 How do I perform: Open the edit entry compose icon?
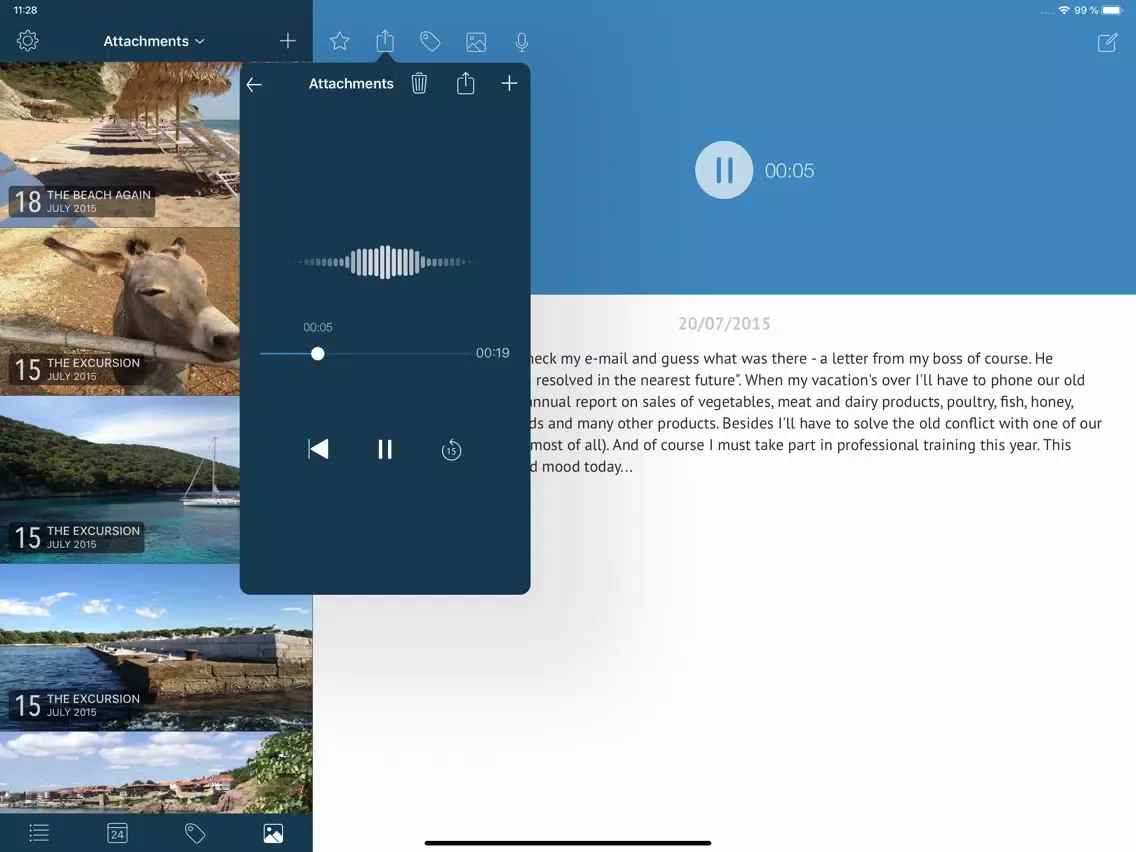pyautogui.click(x=1107, y=42)
